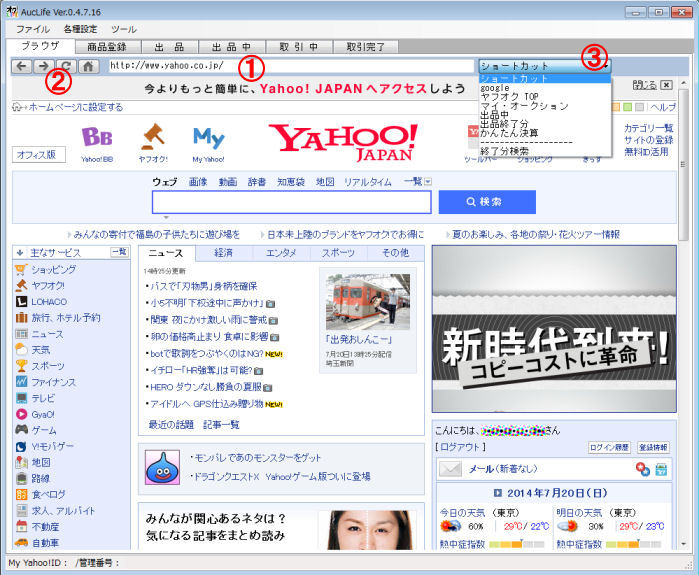This screenshot has width=699, height=575.
Task: Click the ゲーム controller icon
Action: (21, 430)
